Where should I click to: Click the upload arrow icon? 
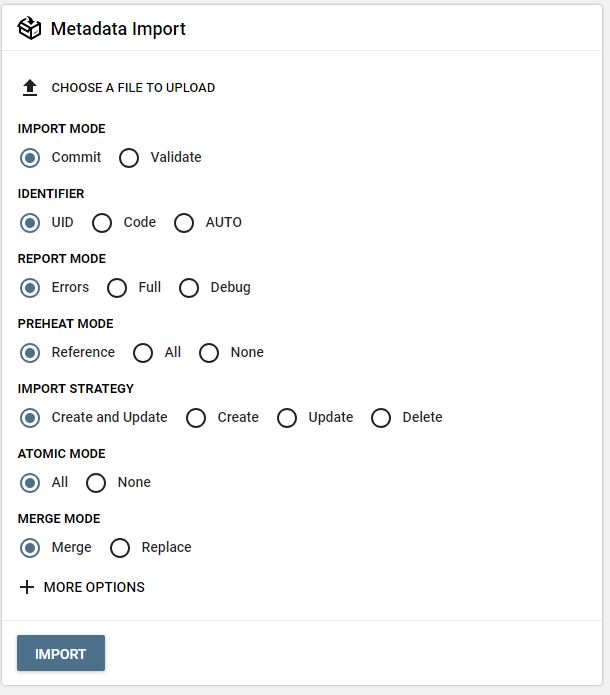[30, 88]
